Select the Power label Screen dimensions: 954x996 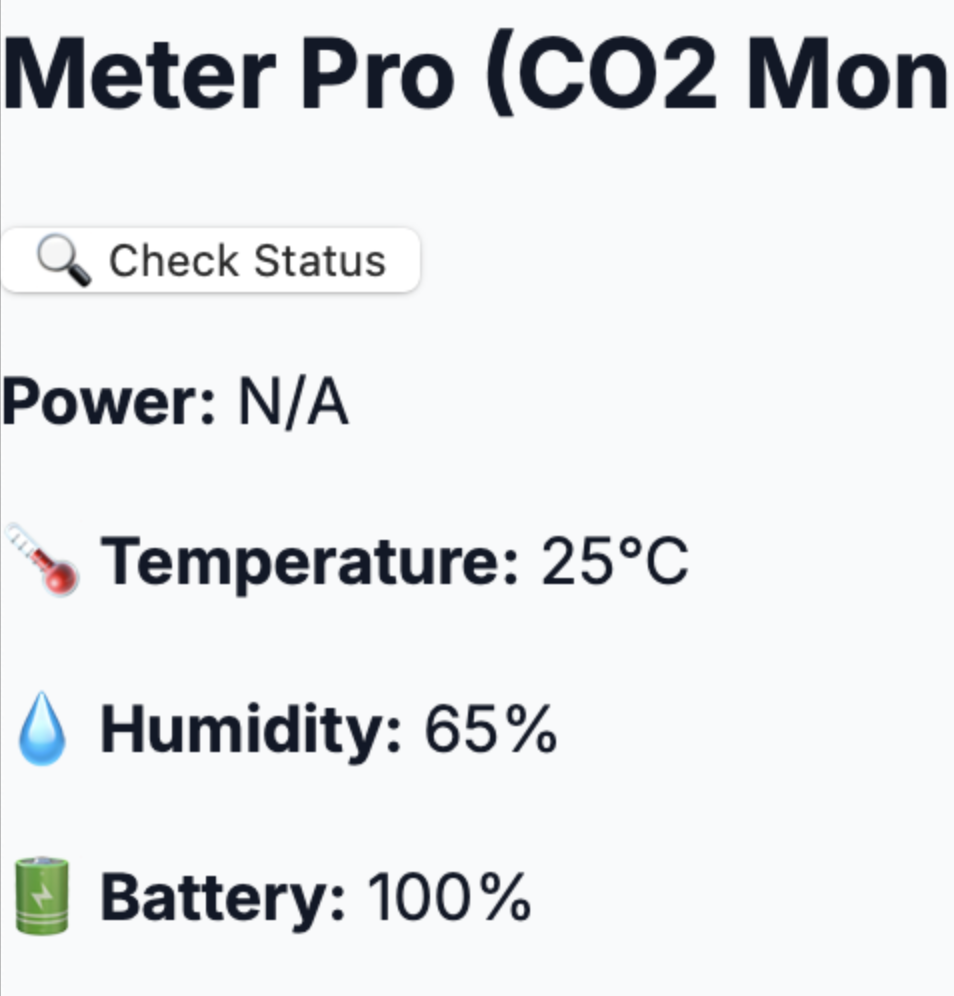pos(108,403)
